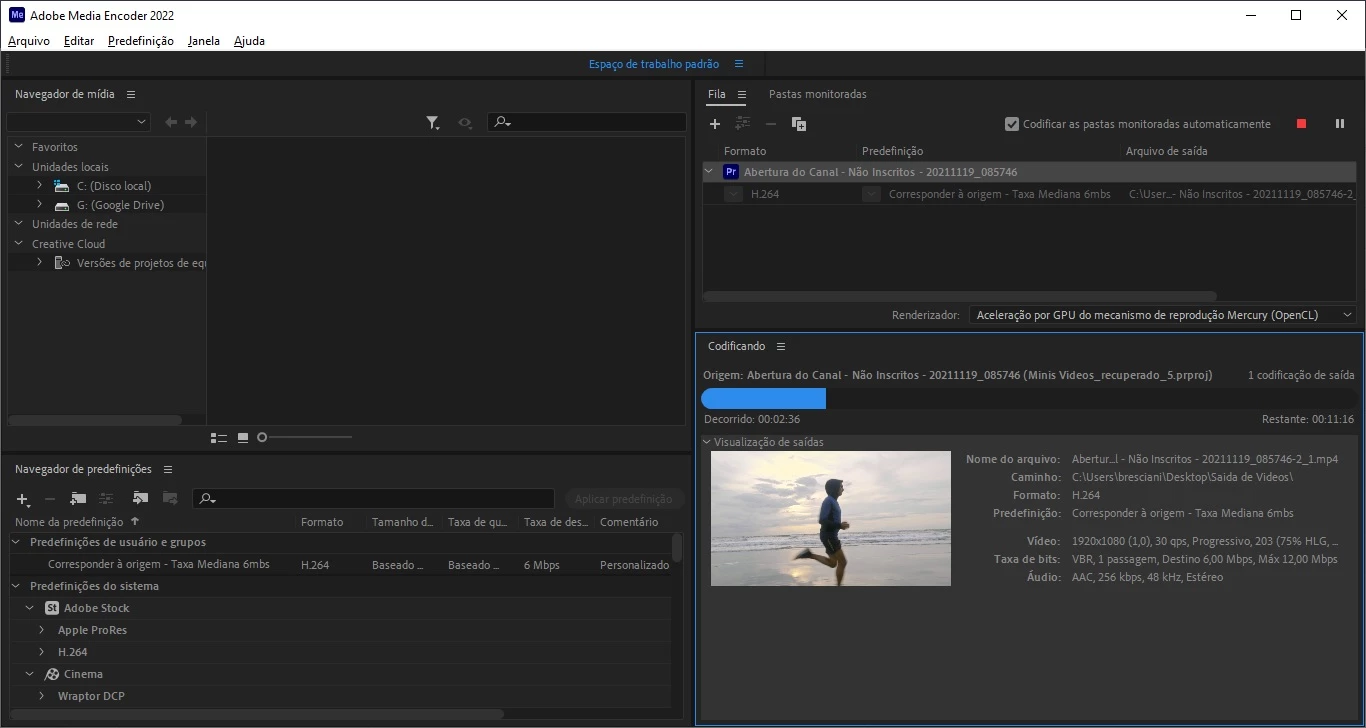Expand the C: (Disco local) drive

pyautogui.click(x=39, y=185)
